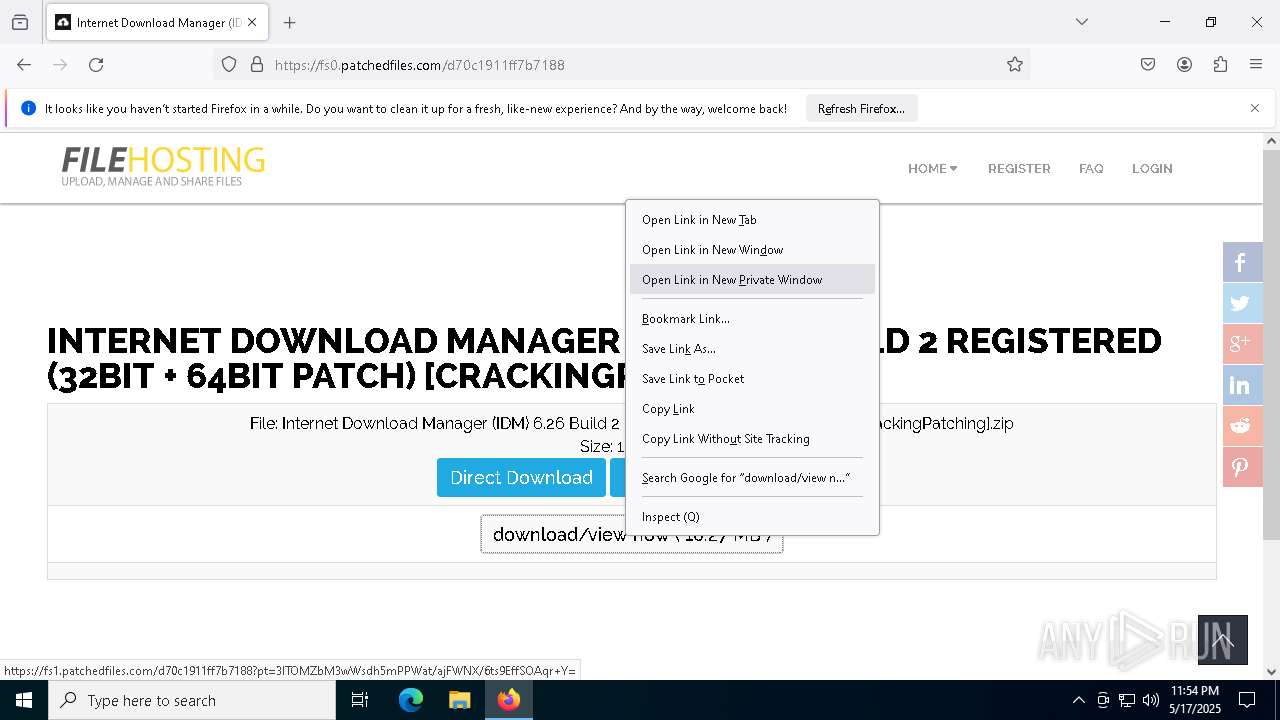The width and height of the screenshot is (1280, 720).
Task: Click the taskbar search box
Action: [192, 700]
